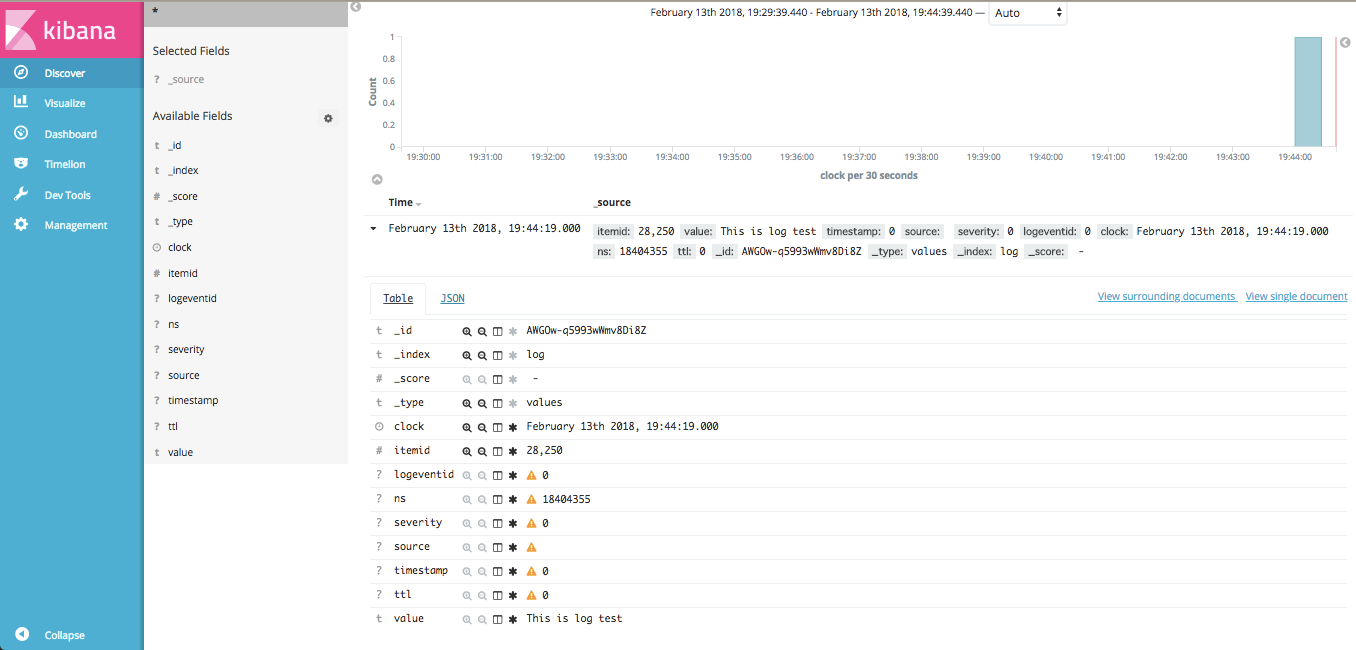Toggle the clock field column

(497, 426)
